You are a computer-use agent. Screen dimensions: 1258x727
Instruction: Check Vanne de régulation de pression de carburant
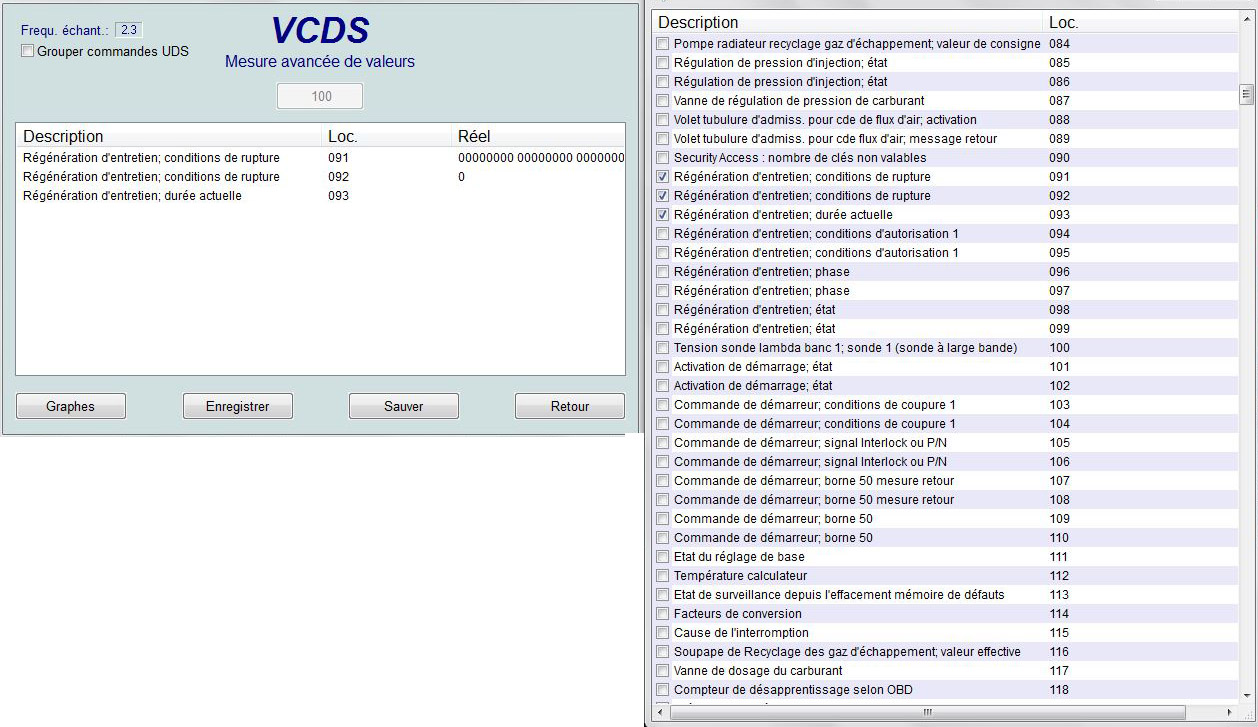pos(662,101)
